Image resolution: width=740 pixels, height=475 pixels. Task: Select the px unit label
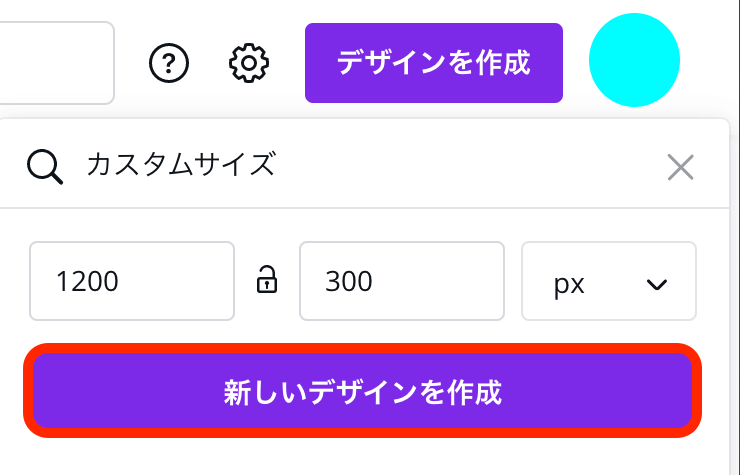(x=570, y=283)
